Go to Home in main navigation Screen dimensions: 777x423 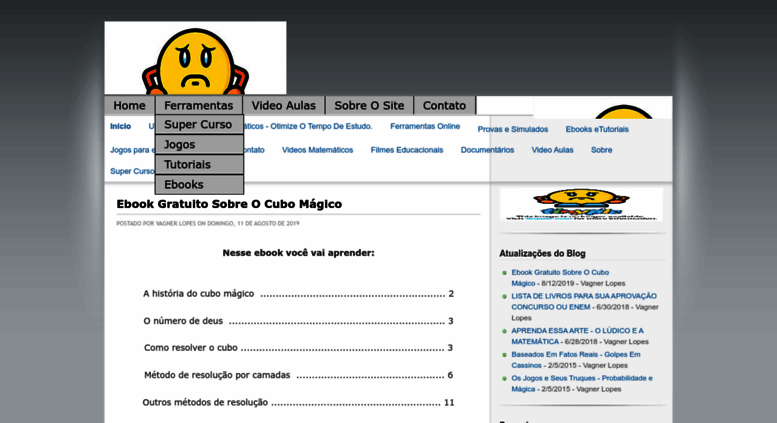[x=129, y=106]
